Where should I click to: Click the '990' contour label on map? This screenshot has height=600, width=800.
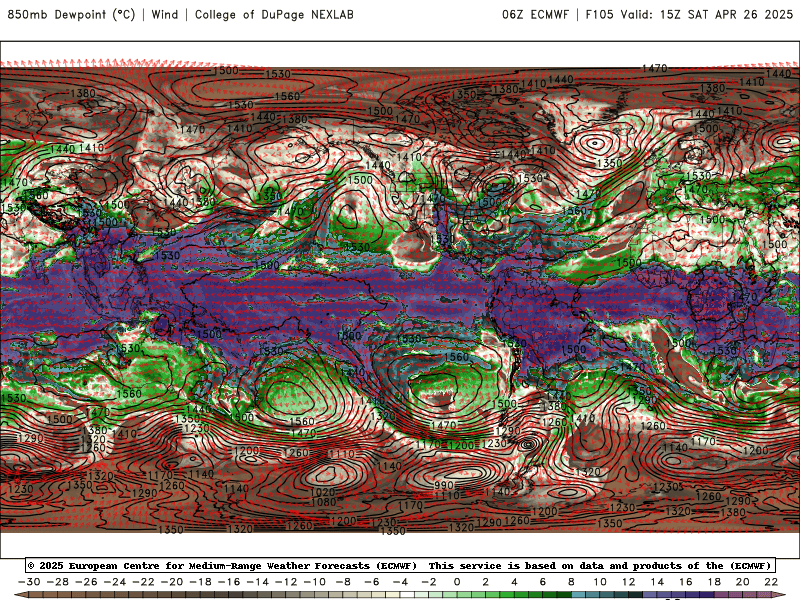[444, 485]
